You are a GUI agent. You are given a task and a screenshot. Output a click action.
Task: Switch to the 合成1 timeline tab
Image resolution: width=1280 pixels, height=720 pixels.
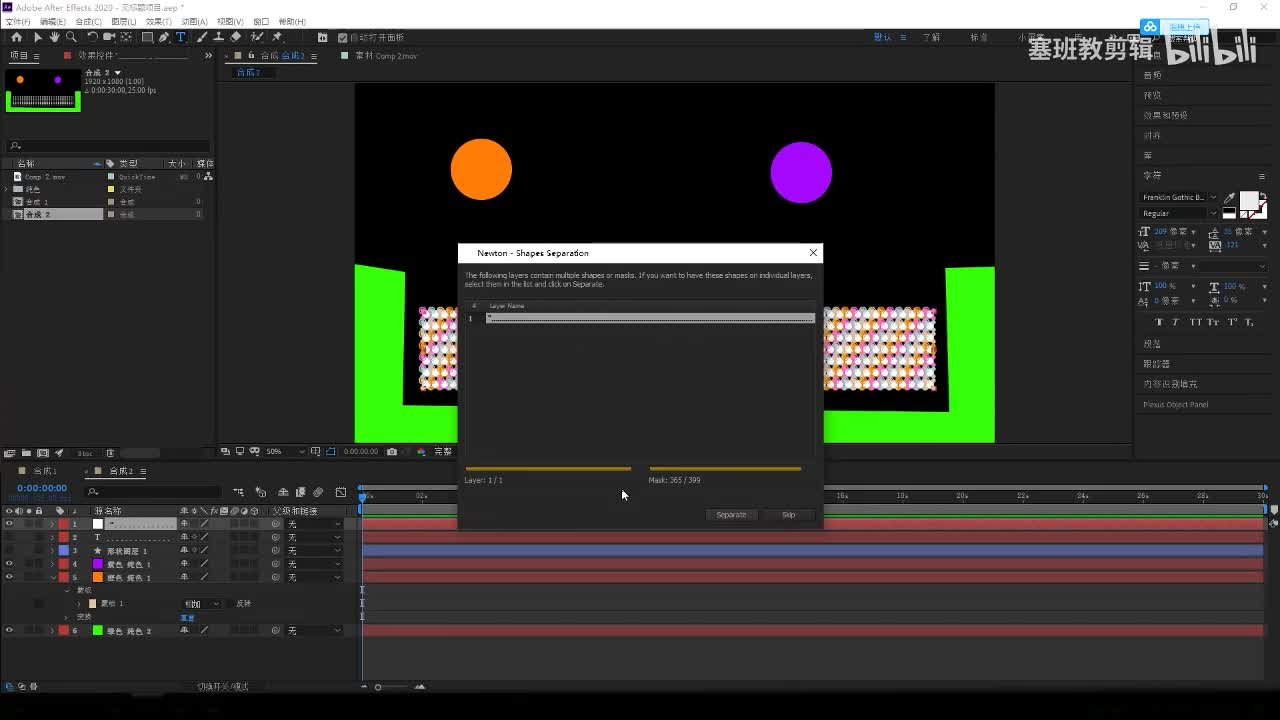click(45, 471)
